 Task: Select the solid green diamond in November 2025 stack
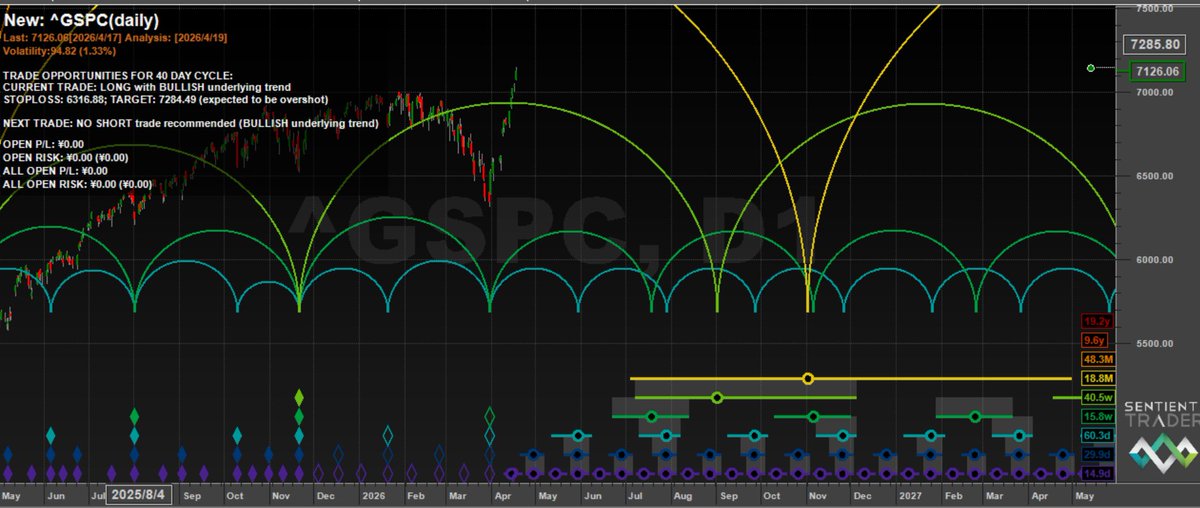pyautogui.click(x=299, y=416)
